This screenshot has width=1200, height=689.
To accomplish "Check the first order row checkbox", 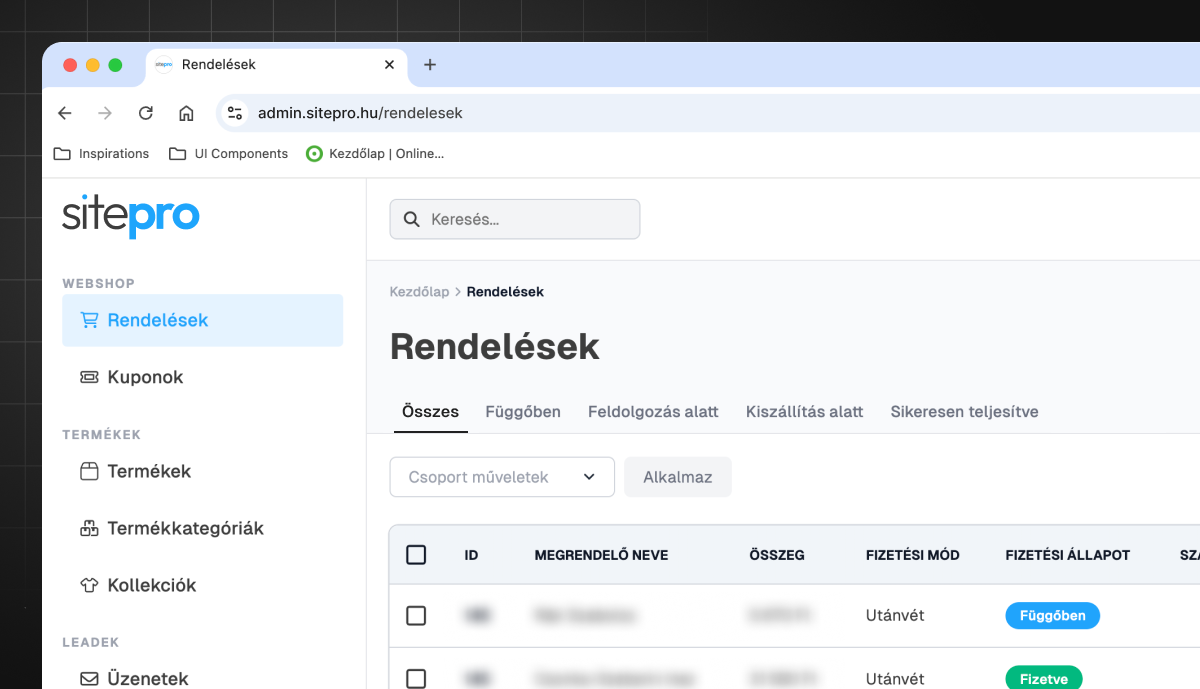I will pyautogui.click(x=416, y=616).
